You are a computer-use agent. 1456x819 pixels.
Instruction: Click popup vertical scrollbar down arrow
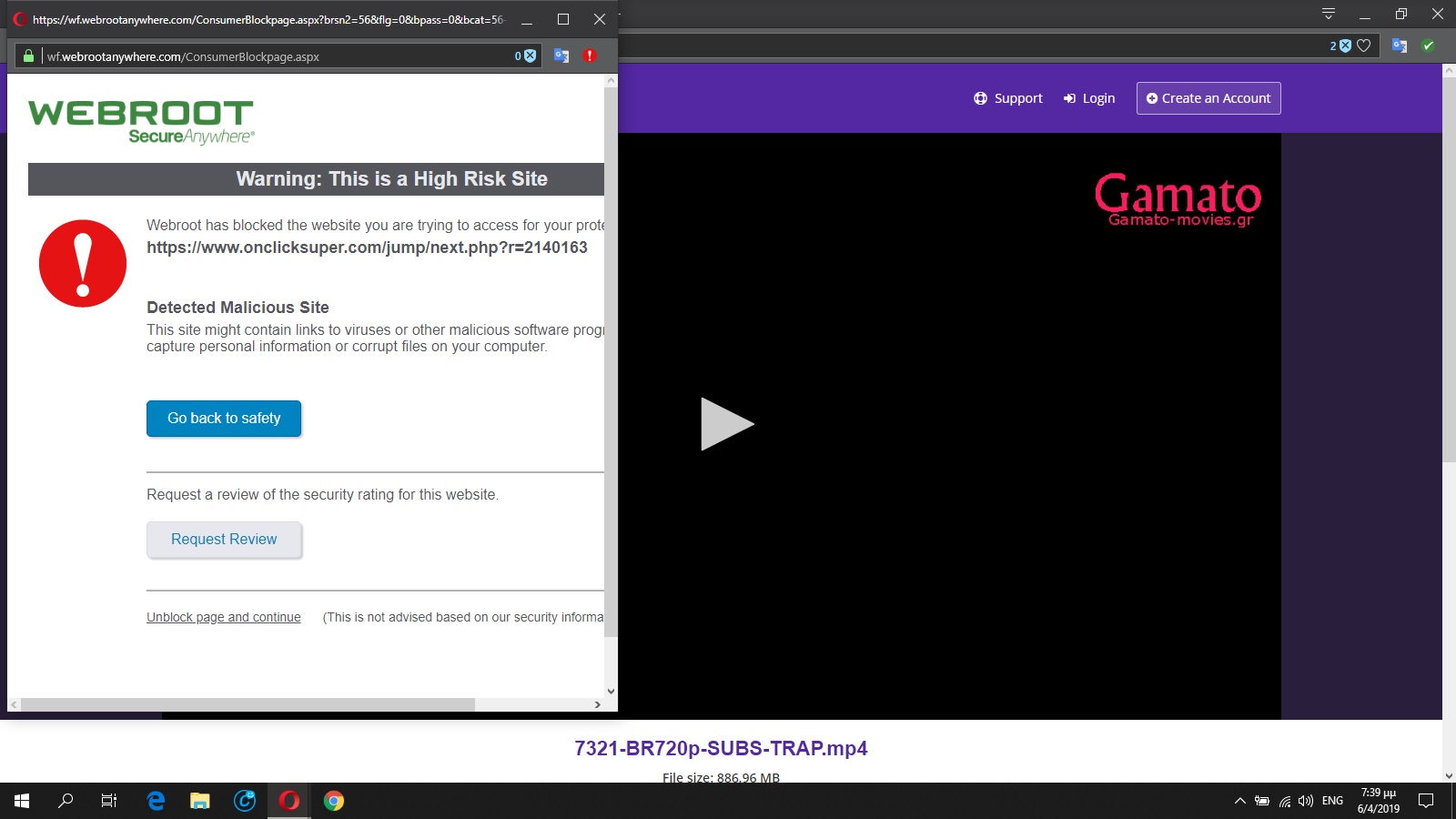(611, 692)
